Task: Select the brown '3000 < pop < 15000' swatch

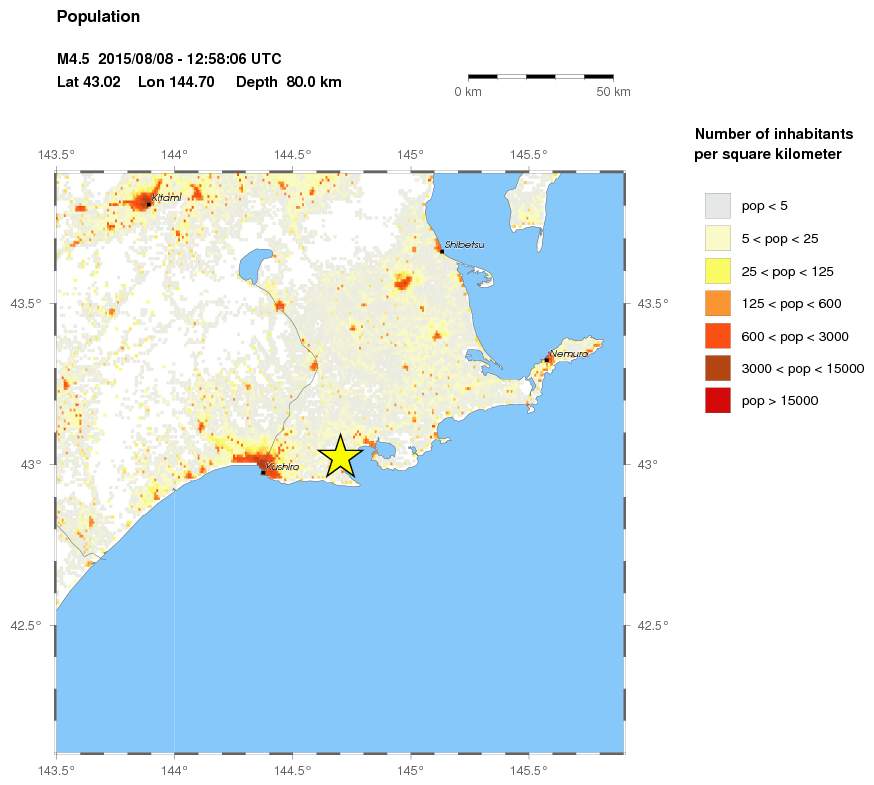Action: pyautogui.click(x=717, y=368)
